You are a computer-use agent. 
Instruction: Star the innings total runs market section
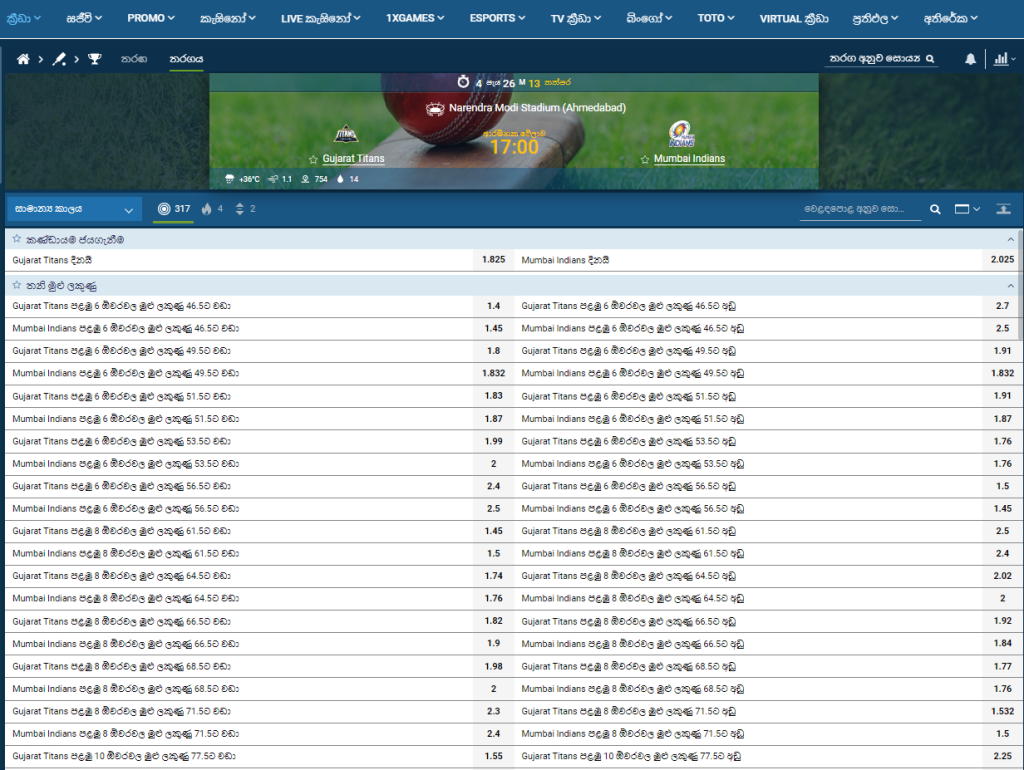(17, 285)
